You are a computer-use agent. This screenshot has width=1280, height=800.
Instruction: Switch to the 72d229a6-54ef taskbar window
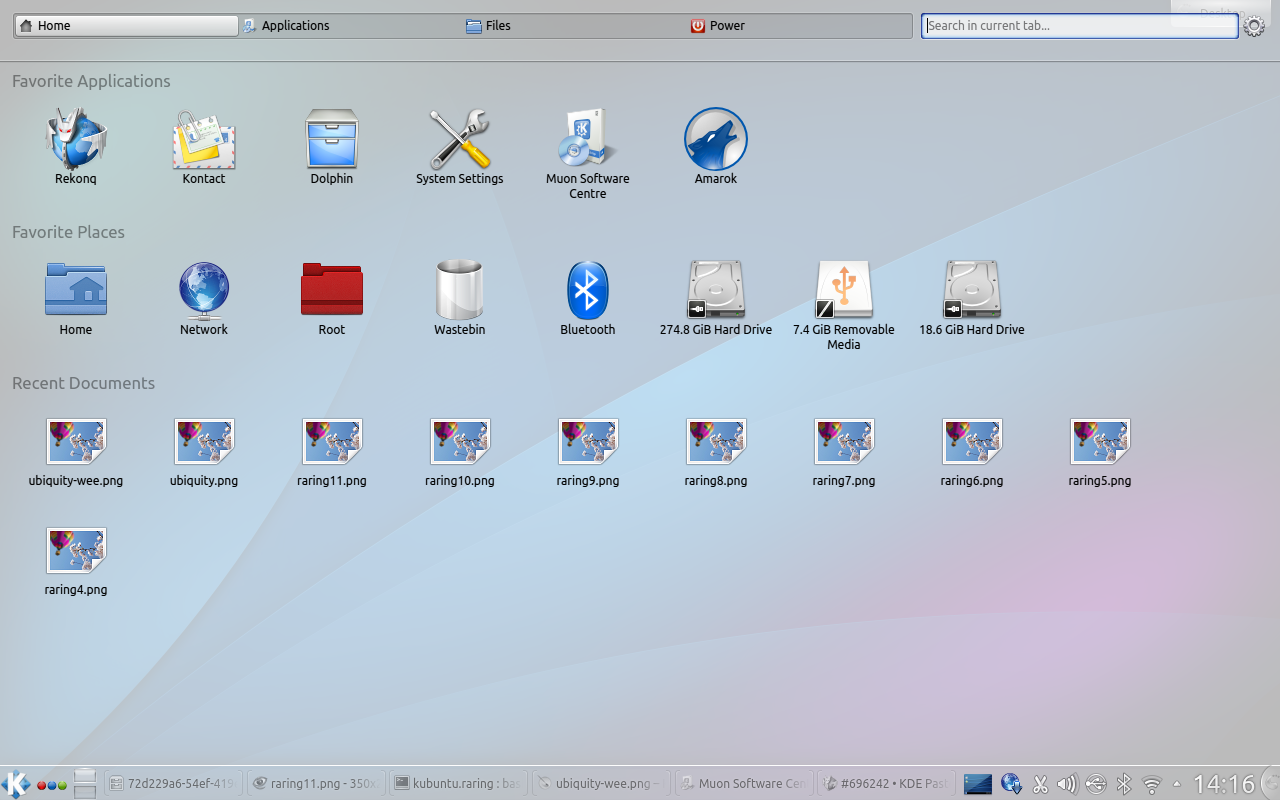click(x=172, y=784)
